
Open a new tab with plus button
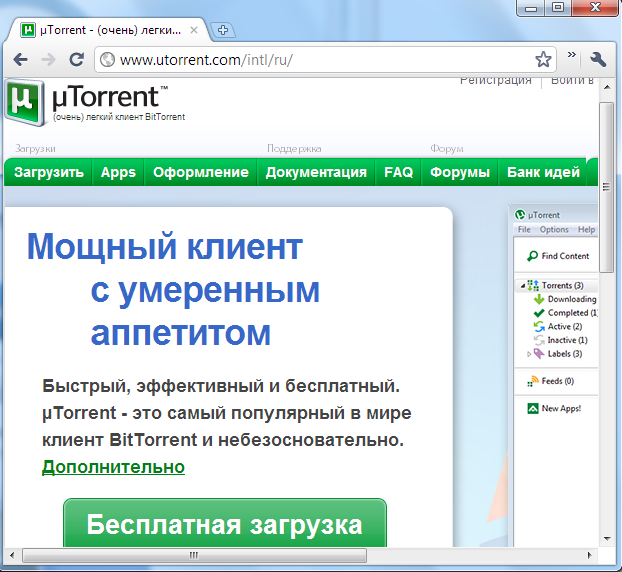pos(223,30)
